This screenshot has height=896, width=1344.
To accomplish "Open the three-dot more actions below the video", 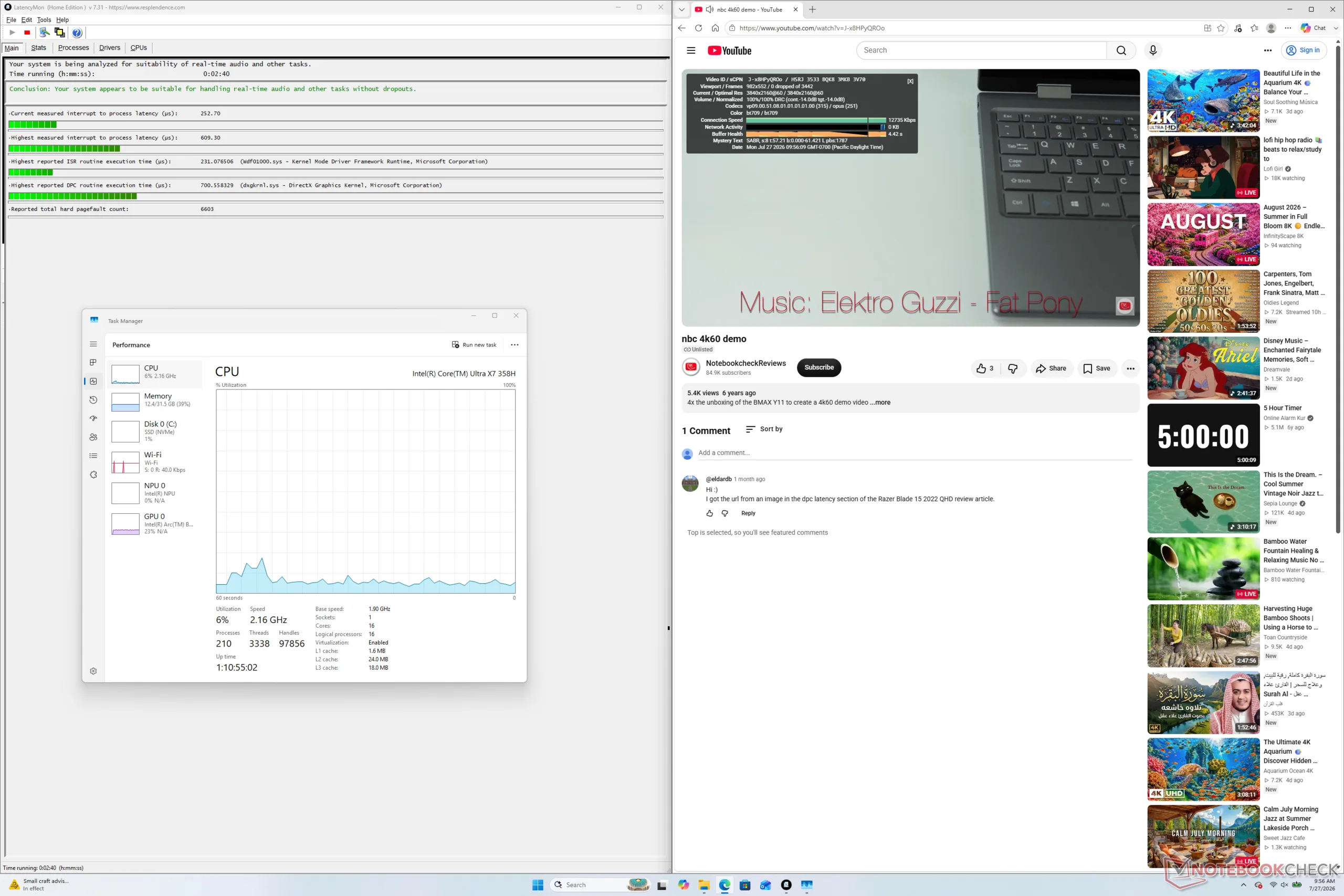I will [1130, 368].
